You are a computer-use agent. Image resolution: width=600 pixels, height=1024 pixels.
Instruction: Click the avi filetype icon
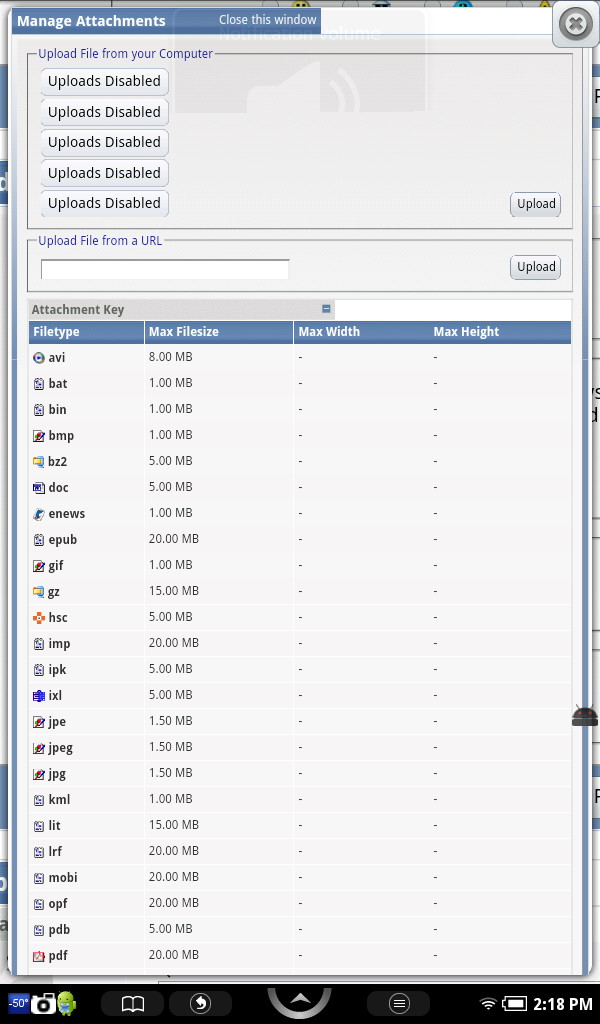click(39, 358)
